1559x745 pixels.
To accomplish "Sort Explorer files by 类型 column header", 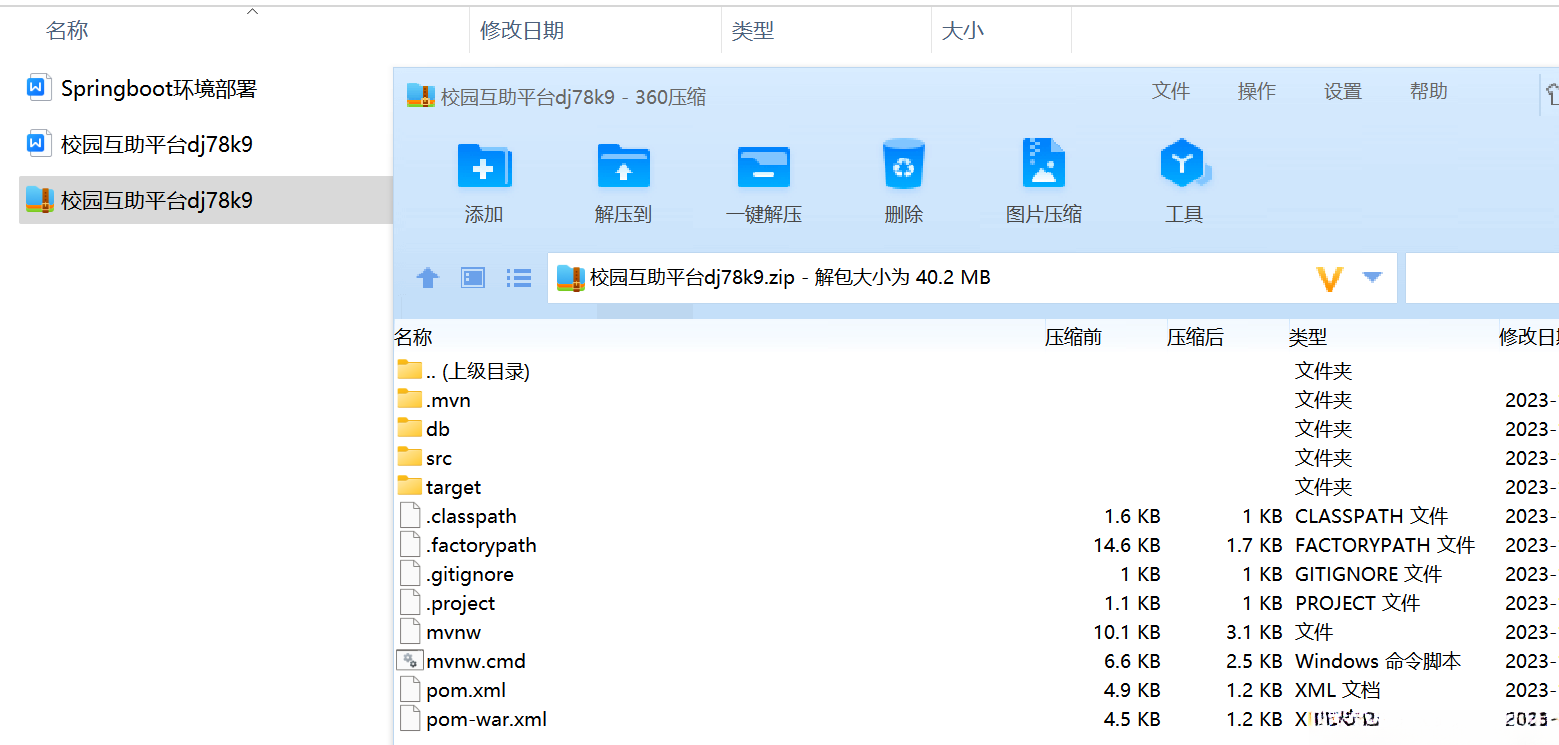I will [753, 31].
